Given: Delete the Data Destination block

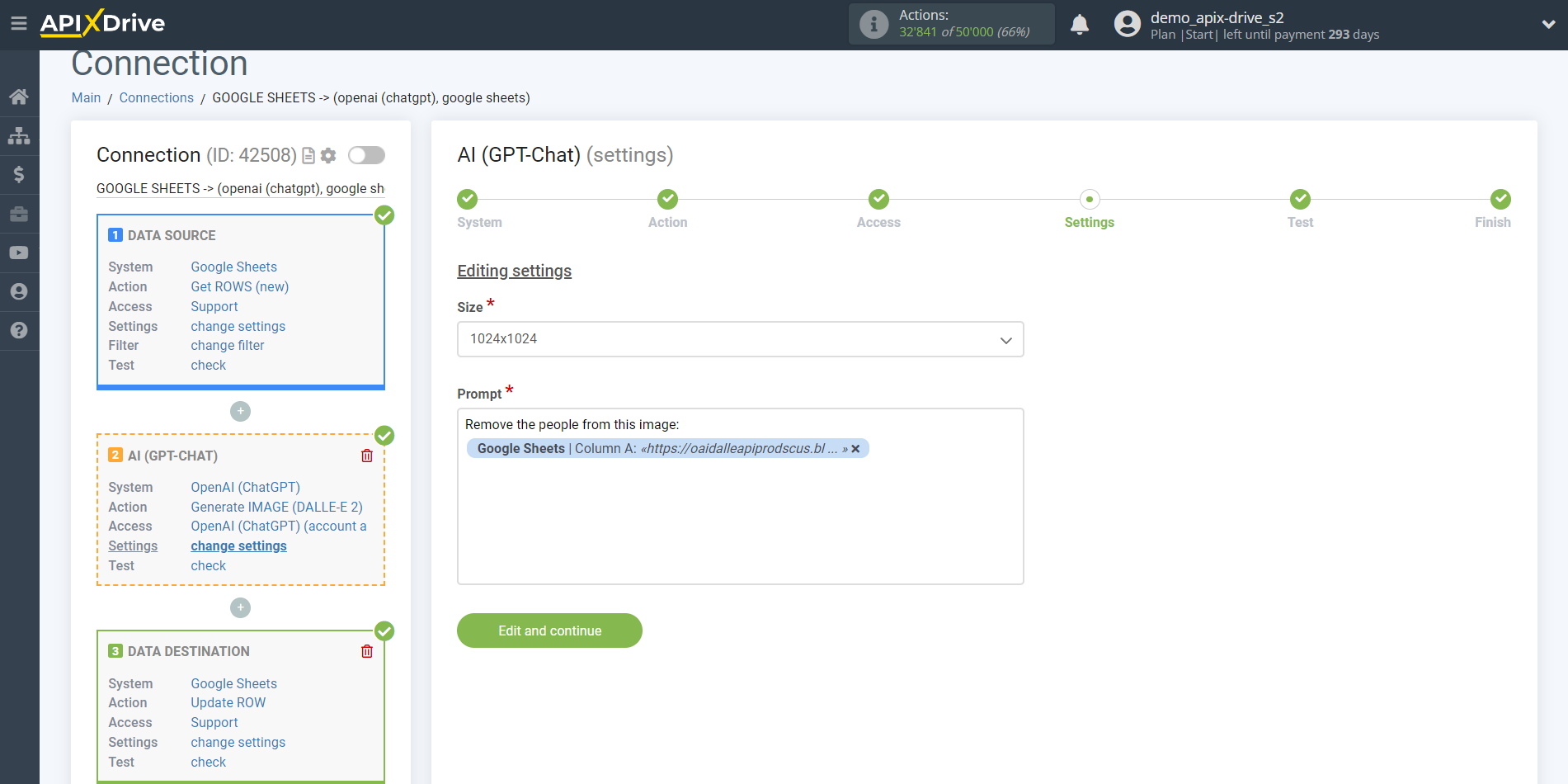Looking at the screenshot, I should pos(367,651).
